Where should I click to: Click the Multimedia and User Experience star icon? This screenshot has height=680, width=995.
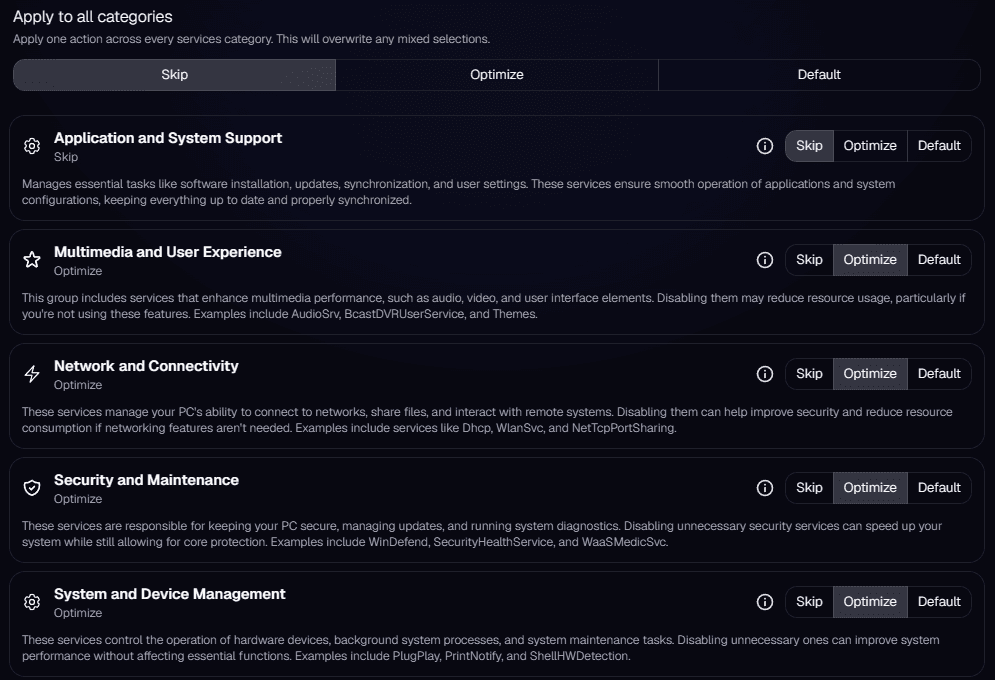click(x=32, y=259)
